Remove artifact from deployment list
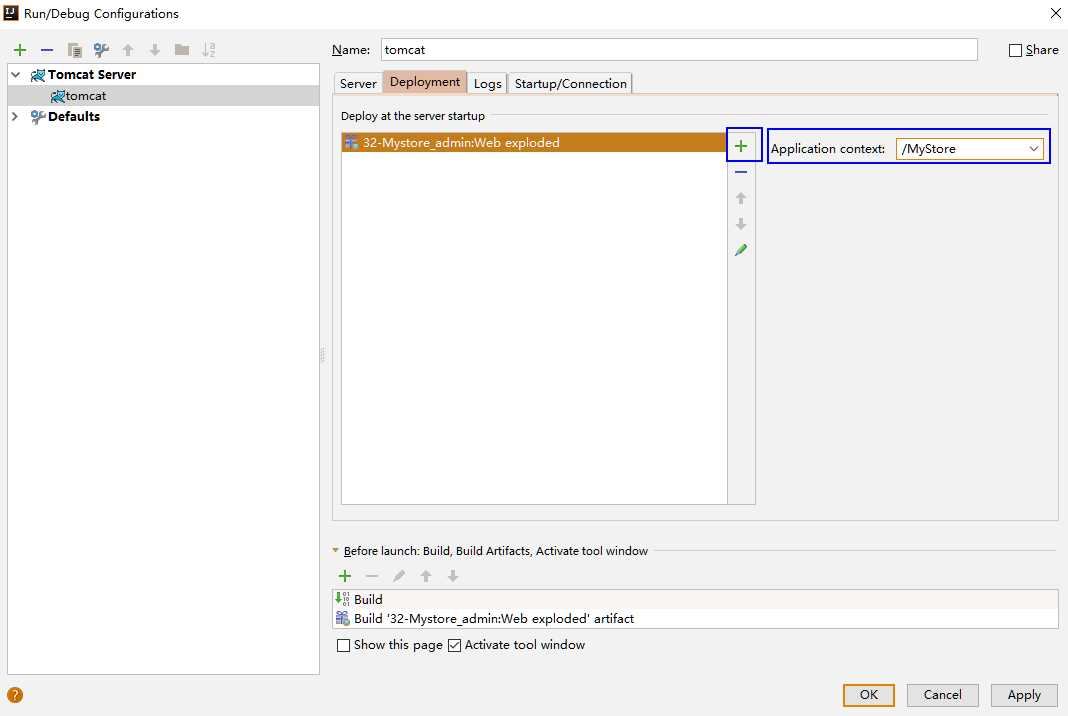Viewport: 1068px width, 716px height. pyautogui.click(x=741, y=172)
